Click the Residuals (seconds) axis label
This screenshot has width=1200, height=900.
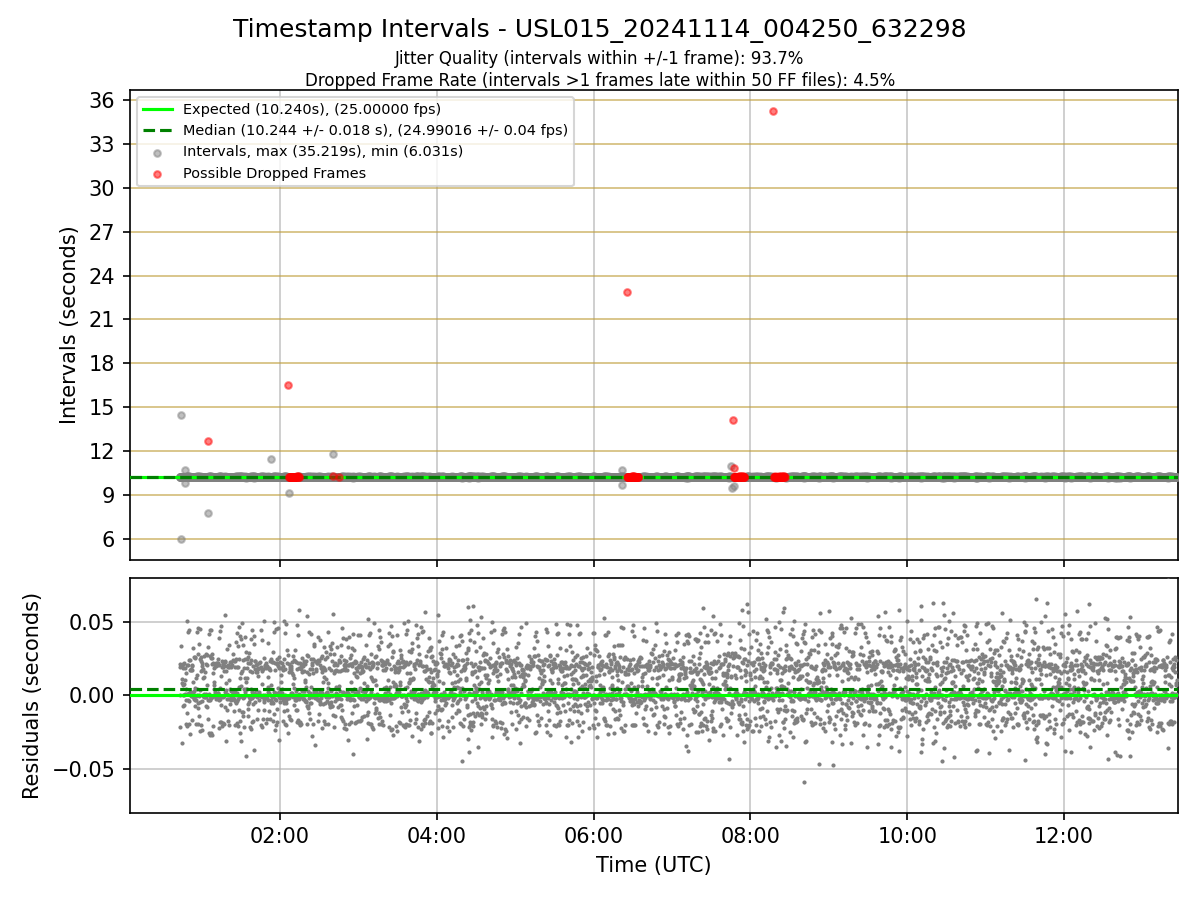click(x=31, y=696)
